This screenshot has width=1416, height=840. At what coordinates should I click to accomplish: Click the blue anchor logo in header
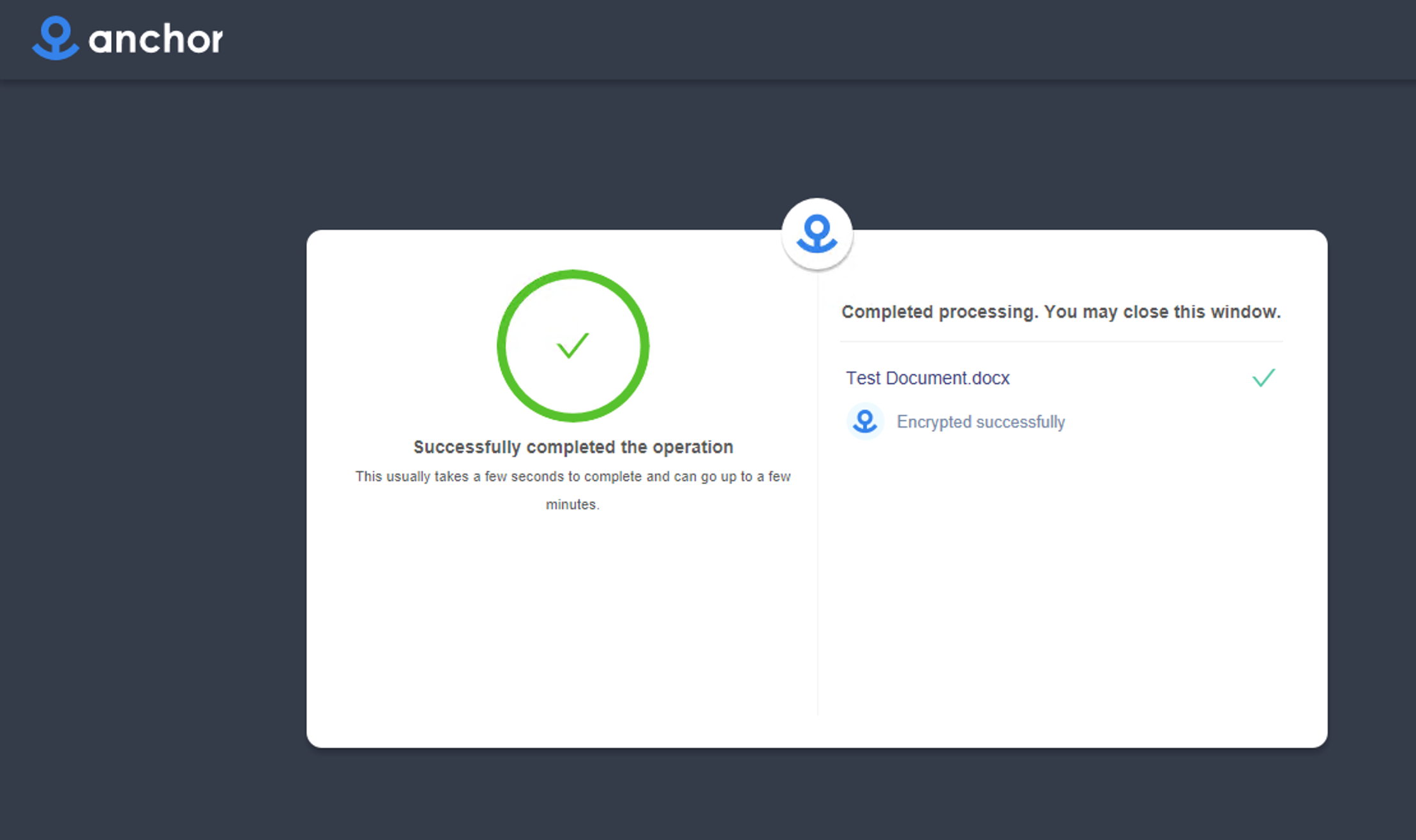pos(56,38)
